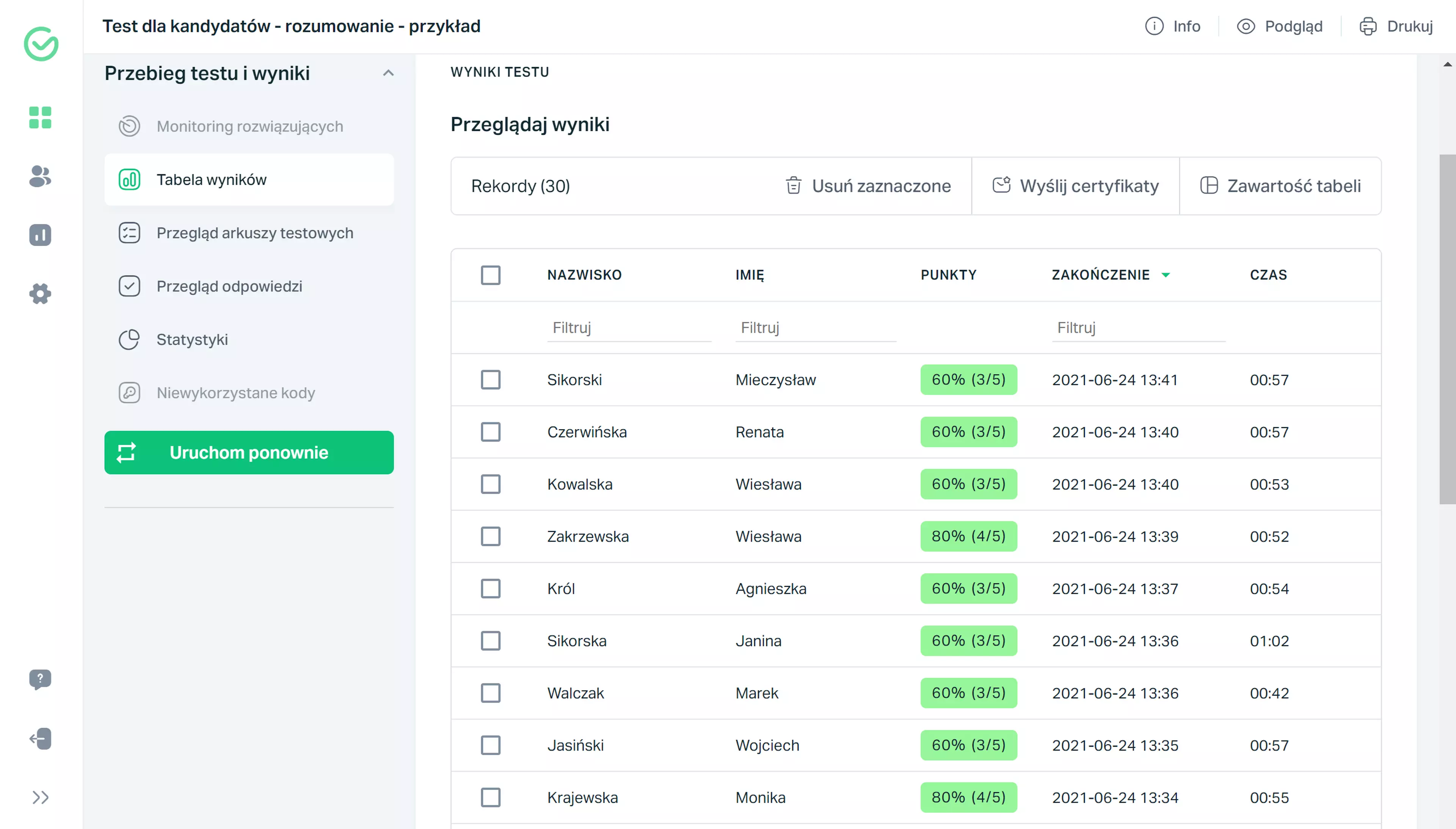Open Przegląd arkuszy testowych menu item
Screen dimensions: 1456x829
coord(249,233)
